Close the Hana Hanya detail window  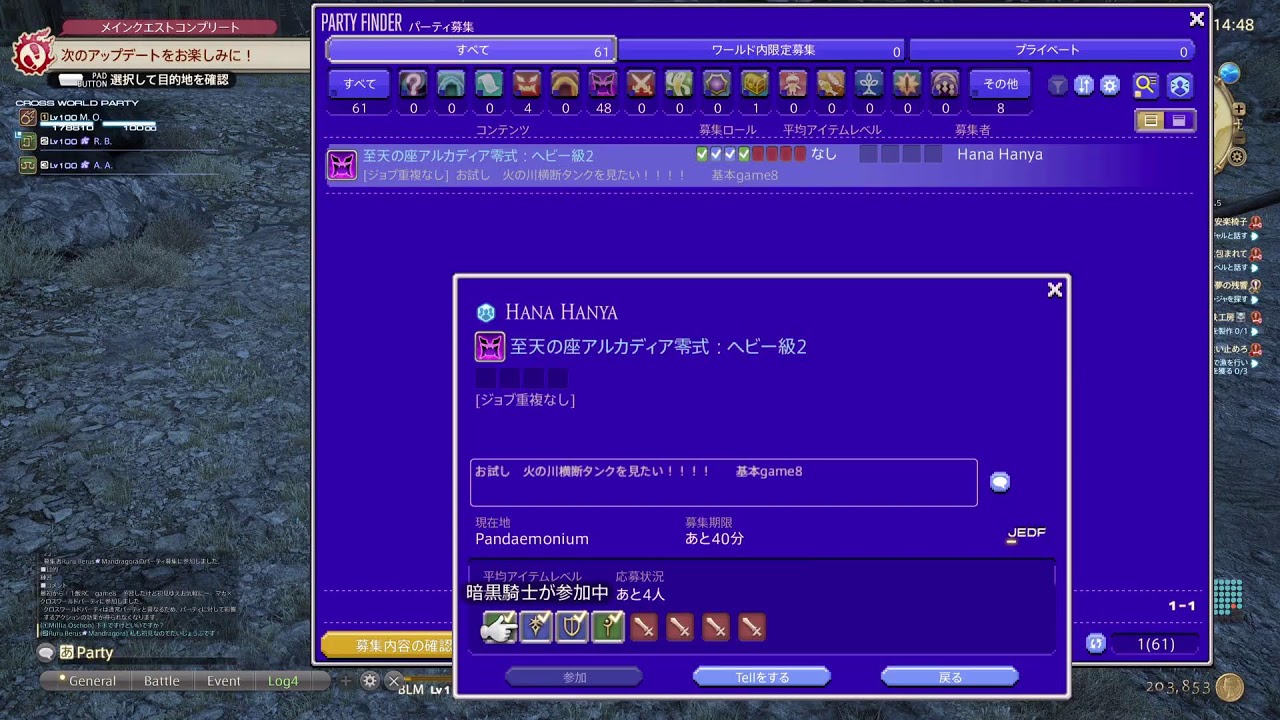pyautogui.click(x=1054, y=290)
